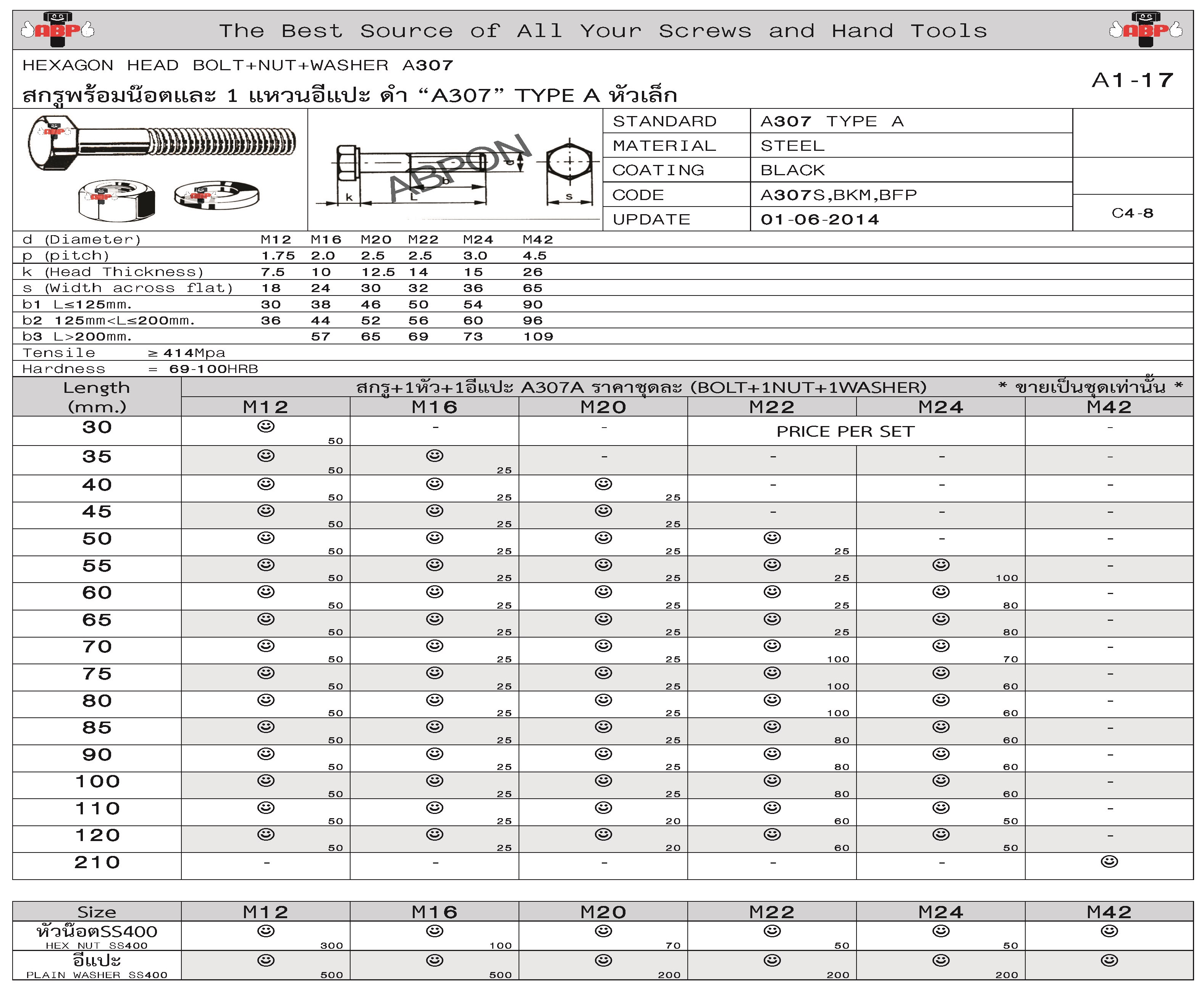Click the update date 01-06-2014

click(819, 220)
